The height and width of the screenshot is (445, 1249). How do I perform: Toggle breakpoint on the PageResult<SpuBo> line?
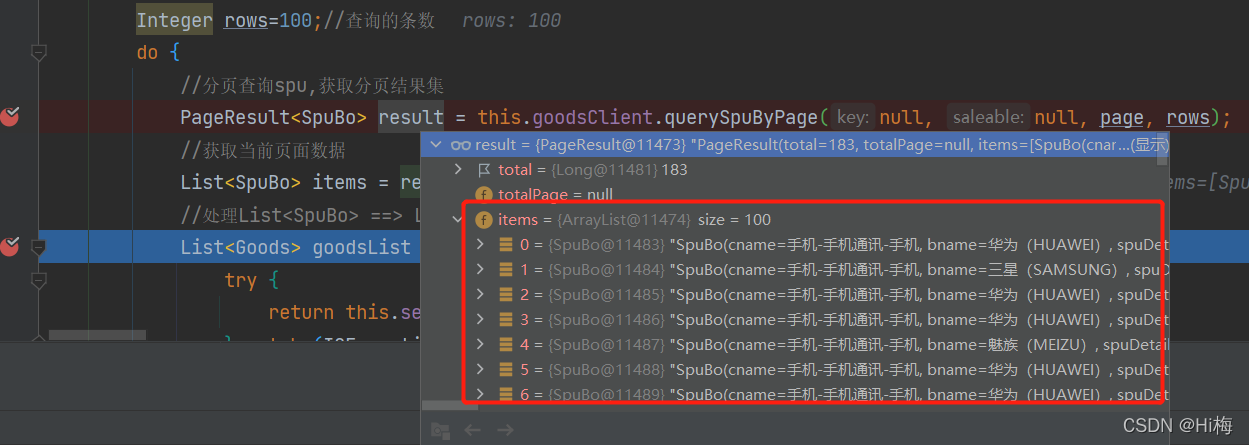point(11,118)
